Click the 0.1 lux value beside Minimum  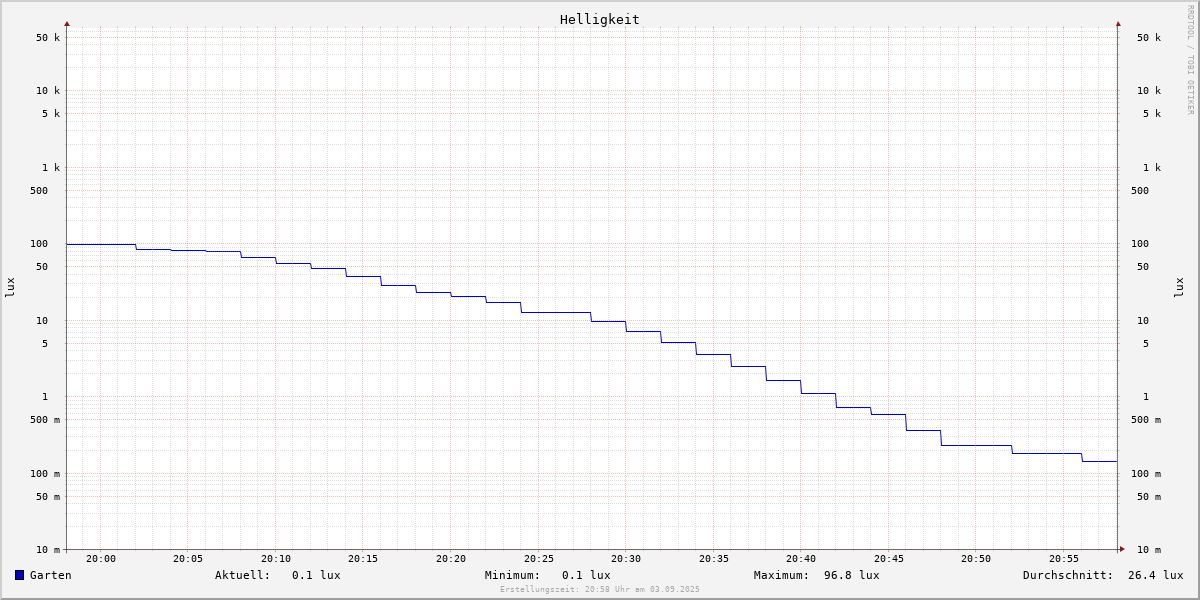[586, 575]
